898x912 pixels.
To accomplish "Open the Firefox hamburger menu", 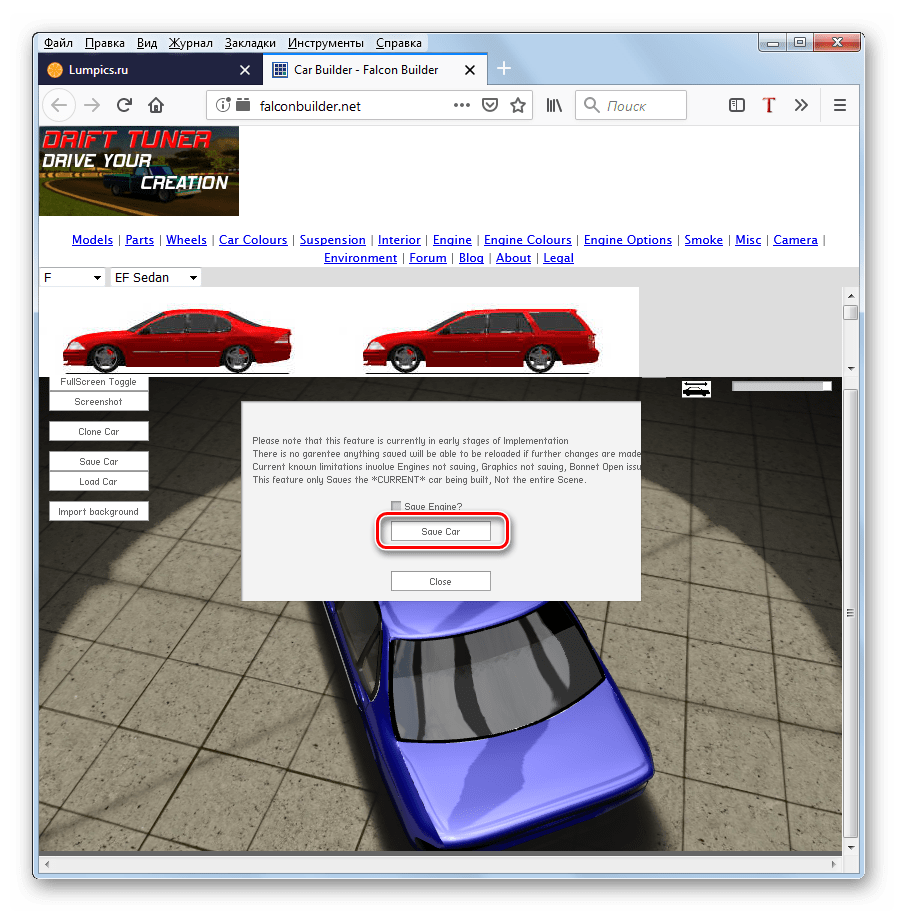I will pos(839,105).
